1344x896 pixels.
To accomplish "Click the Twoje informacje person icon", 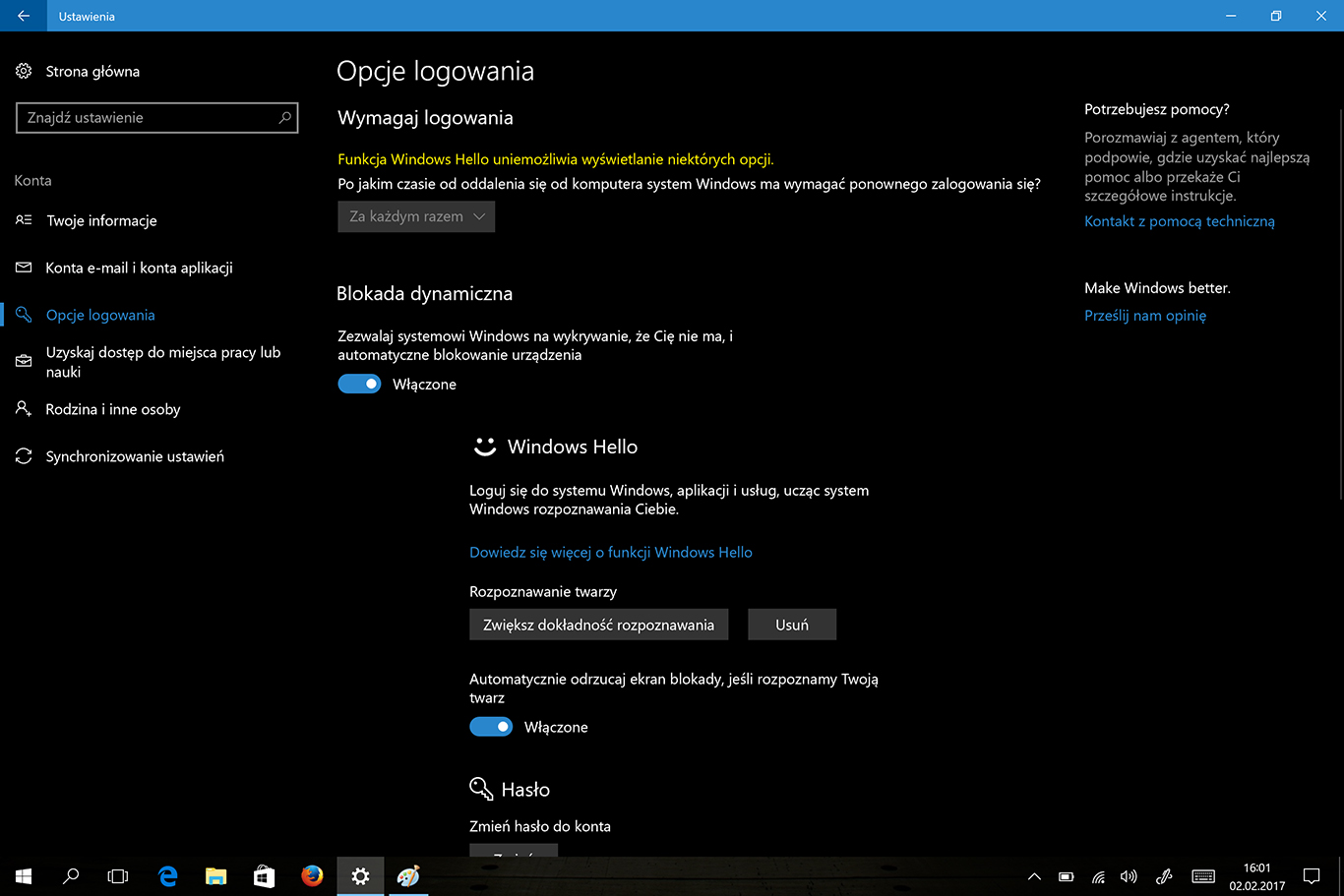I will click(24, 220).
